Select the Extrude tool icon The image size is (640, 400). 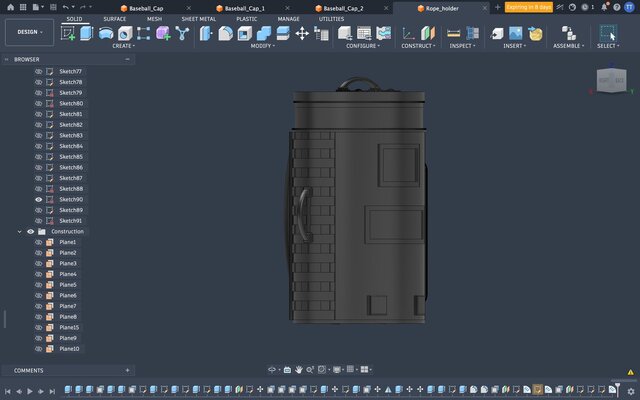tap(87, 33)
